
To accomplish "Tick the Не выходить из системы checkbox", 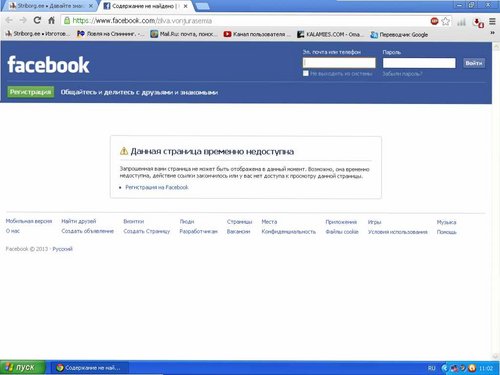I will point(306,73).
